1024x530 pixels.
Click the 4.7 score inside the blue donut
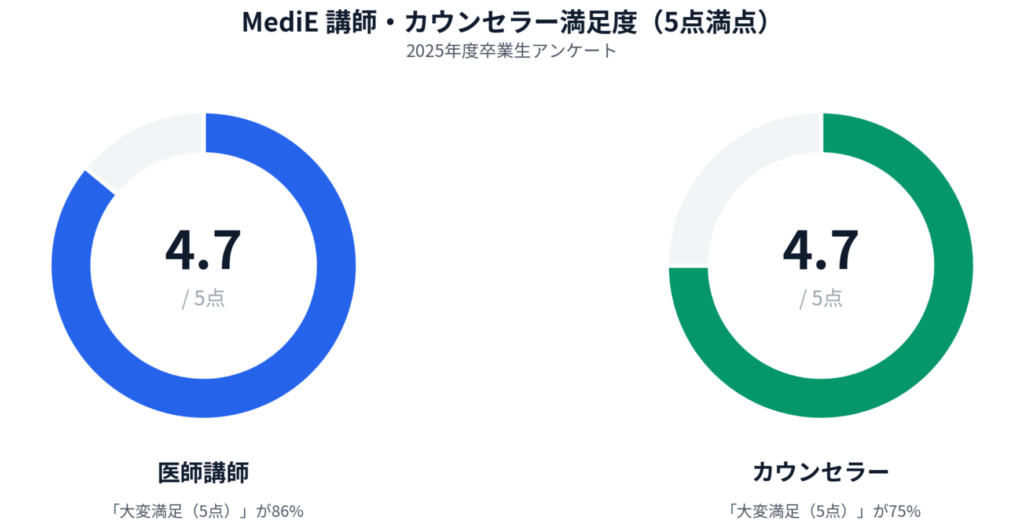(x=203, y=250)
